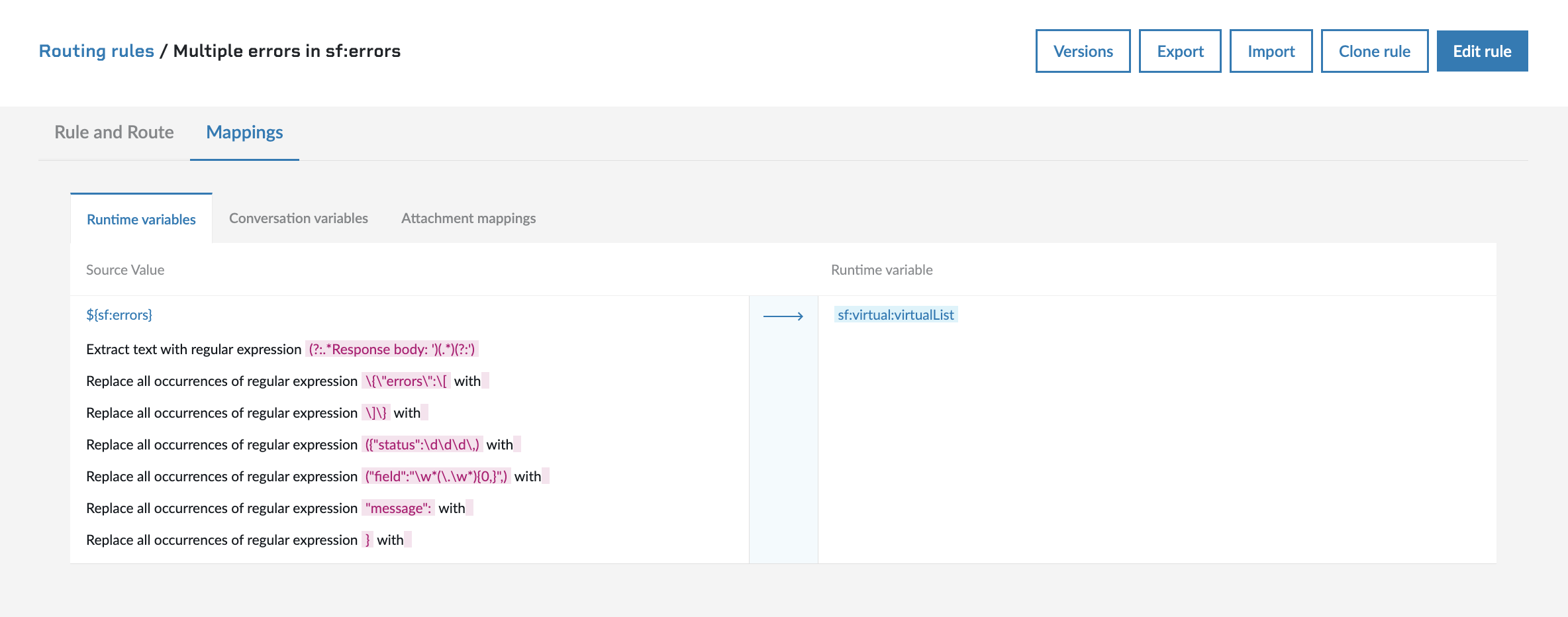
Task: Click the "status" replace regex pattern
Action: coord(422,445)
